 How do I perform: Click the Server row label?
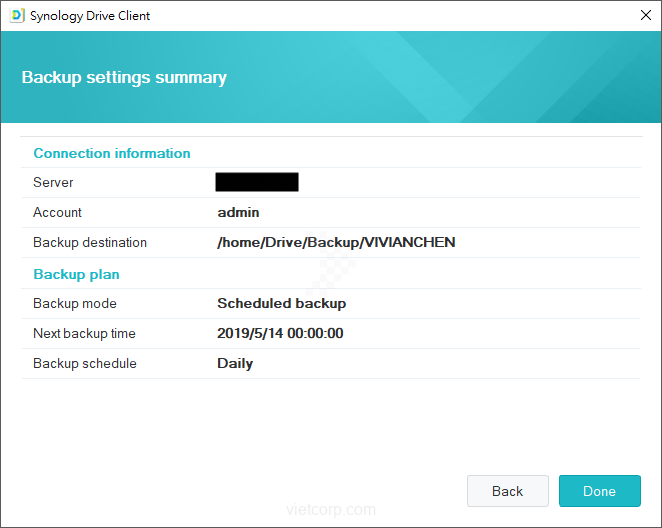(x=53, y=183)
